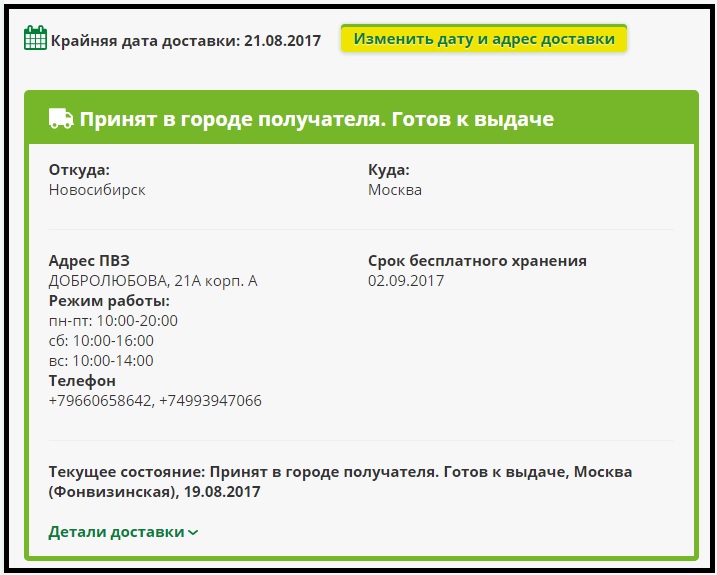Click phone number +79660658642
This screenshot has height=575, width=717.
pyautogui.click(x=99, y=401)
